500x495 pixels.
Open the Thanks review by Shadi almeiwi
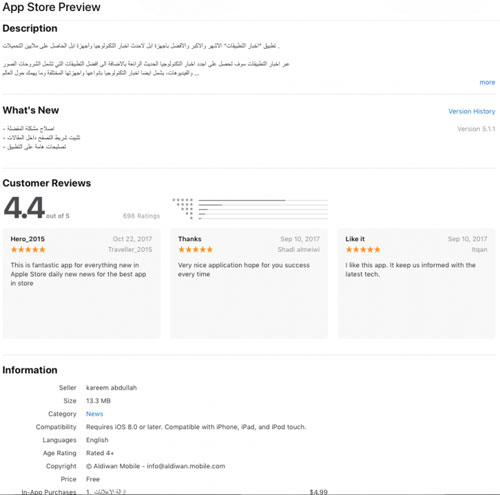coord(249,283)
